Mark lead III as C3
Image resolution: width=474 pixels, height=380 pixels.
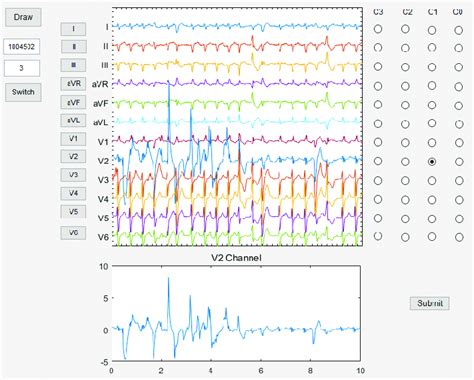[x=378, y=67]
